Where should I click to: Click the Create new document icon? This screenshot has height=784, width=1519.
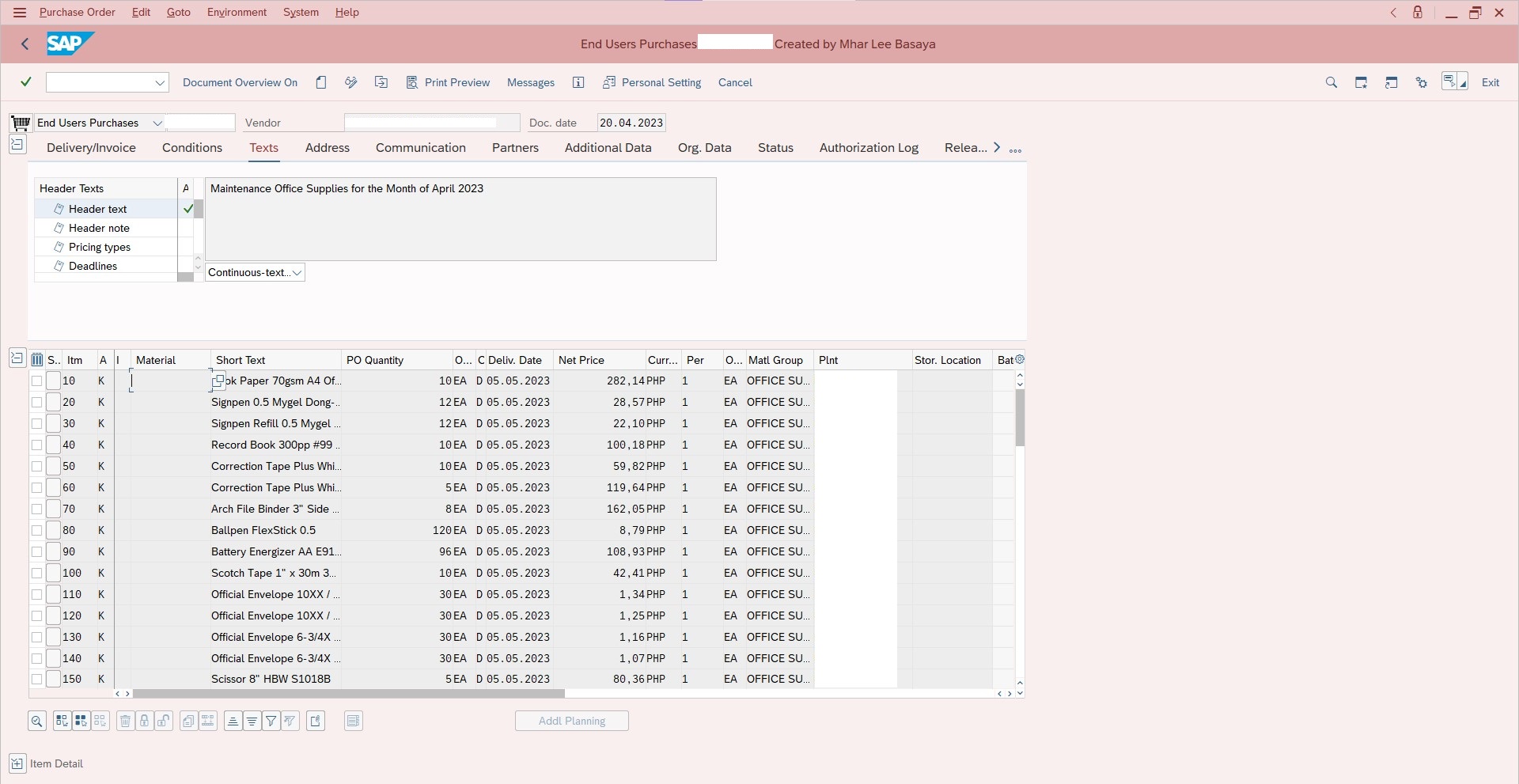(321, 82)
